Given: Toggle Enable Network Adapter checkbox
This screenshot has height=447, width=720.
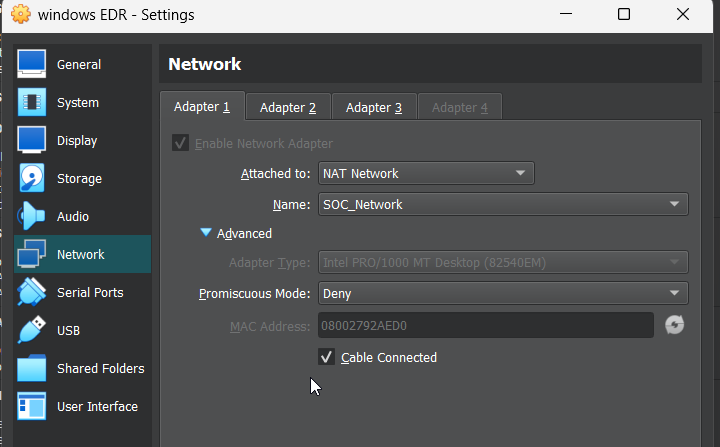Looking at the screenshot, I should pyautogui.click(x=181, y=143).
